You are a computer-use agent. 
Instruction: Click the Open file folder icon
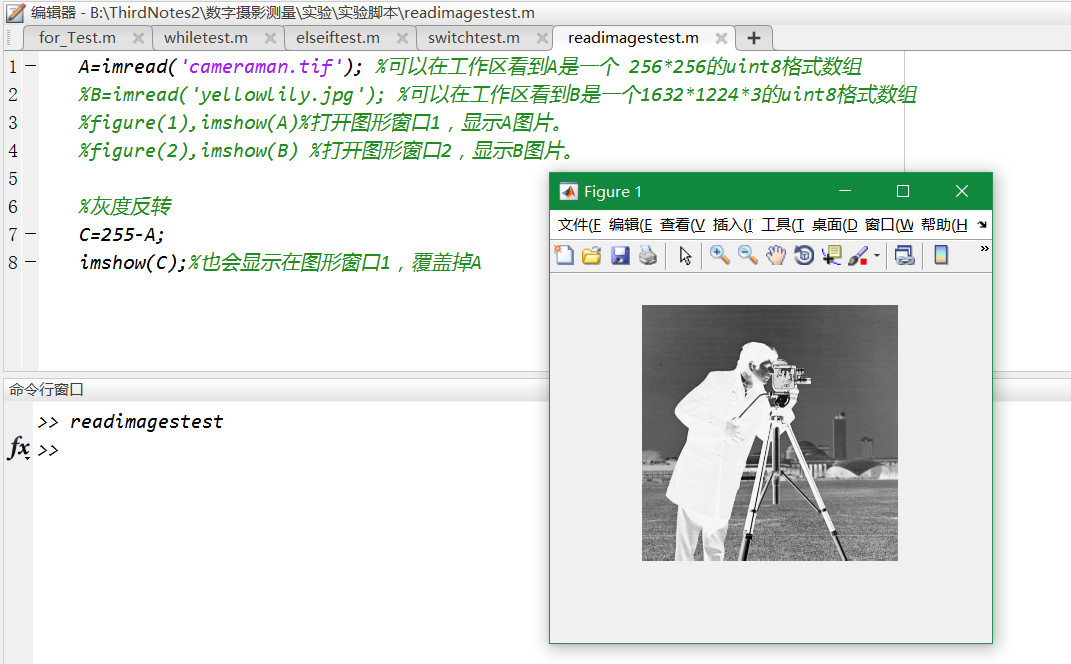click(592, 255)
